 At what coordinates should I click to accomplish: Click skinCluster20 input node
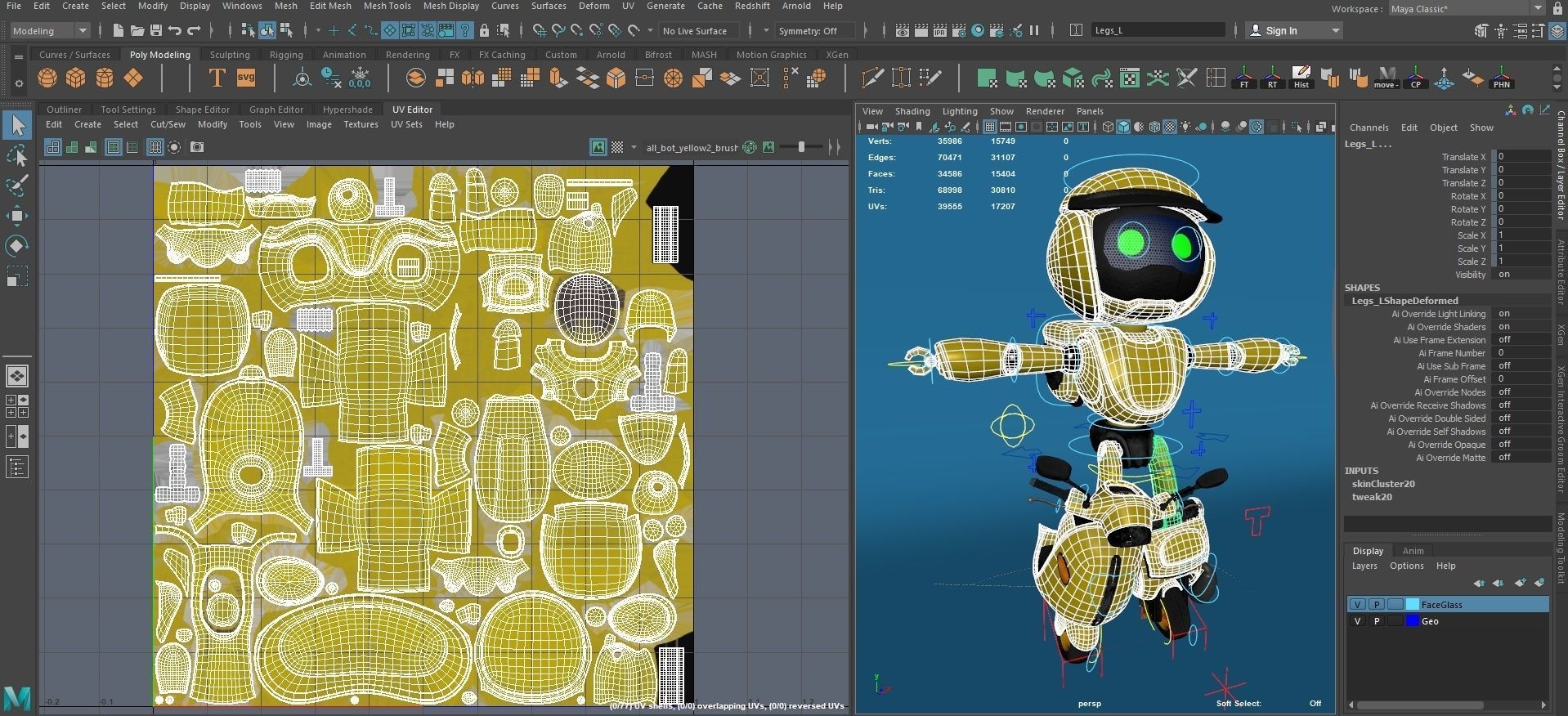click(x=1383, y=484)
